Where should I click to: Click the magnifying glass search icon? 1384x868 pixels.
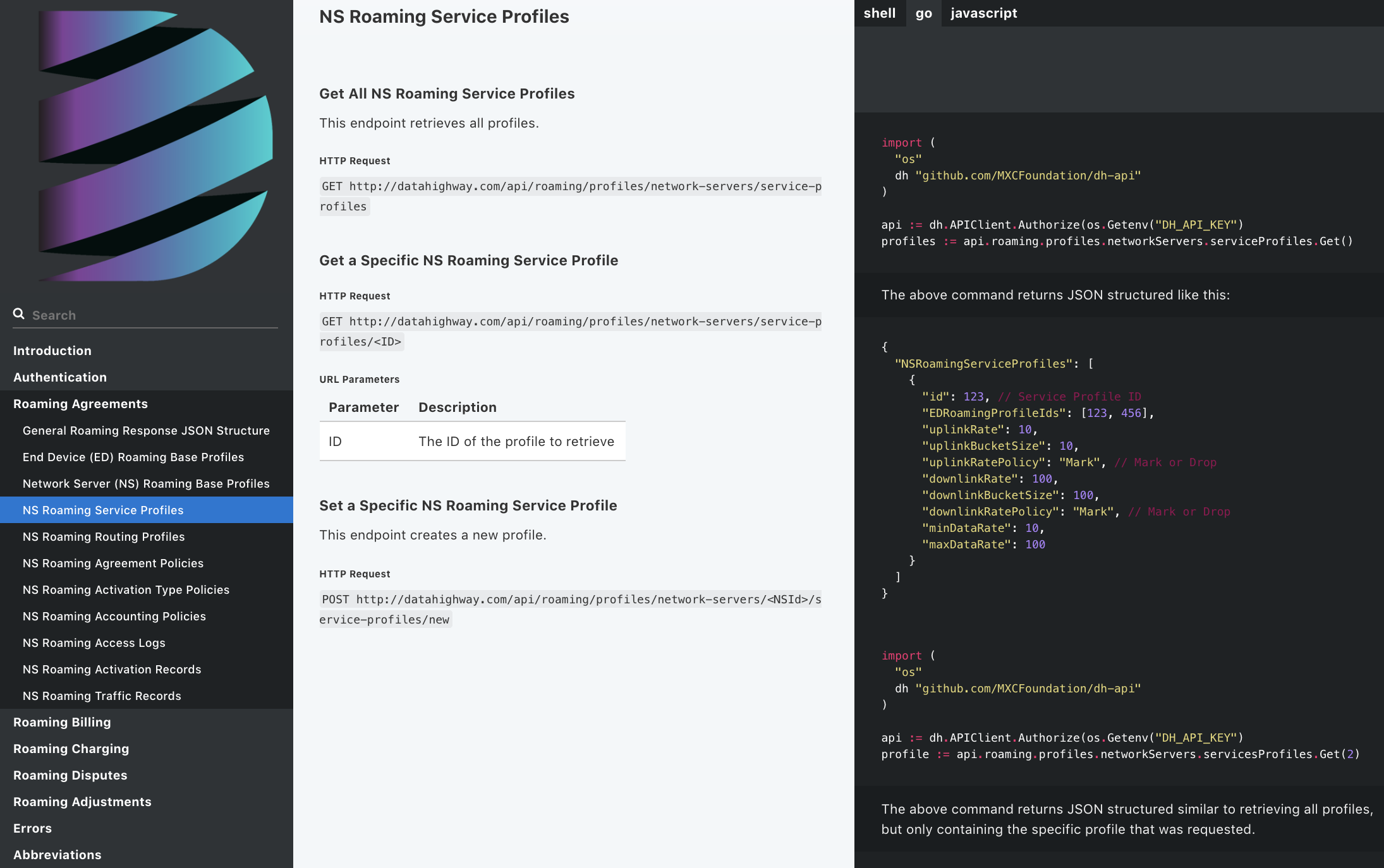[x=19, y=314]
